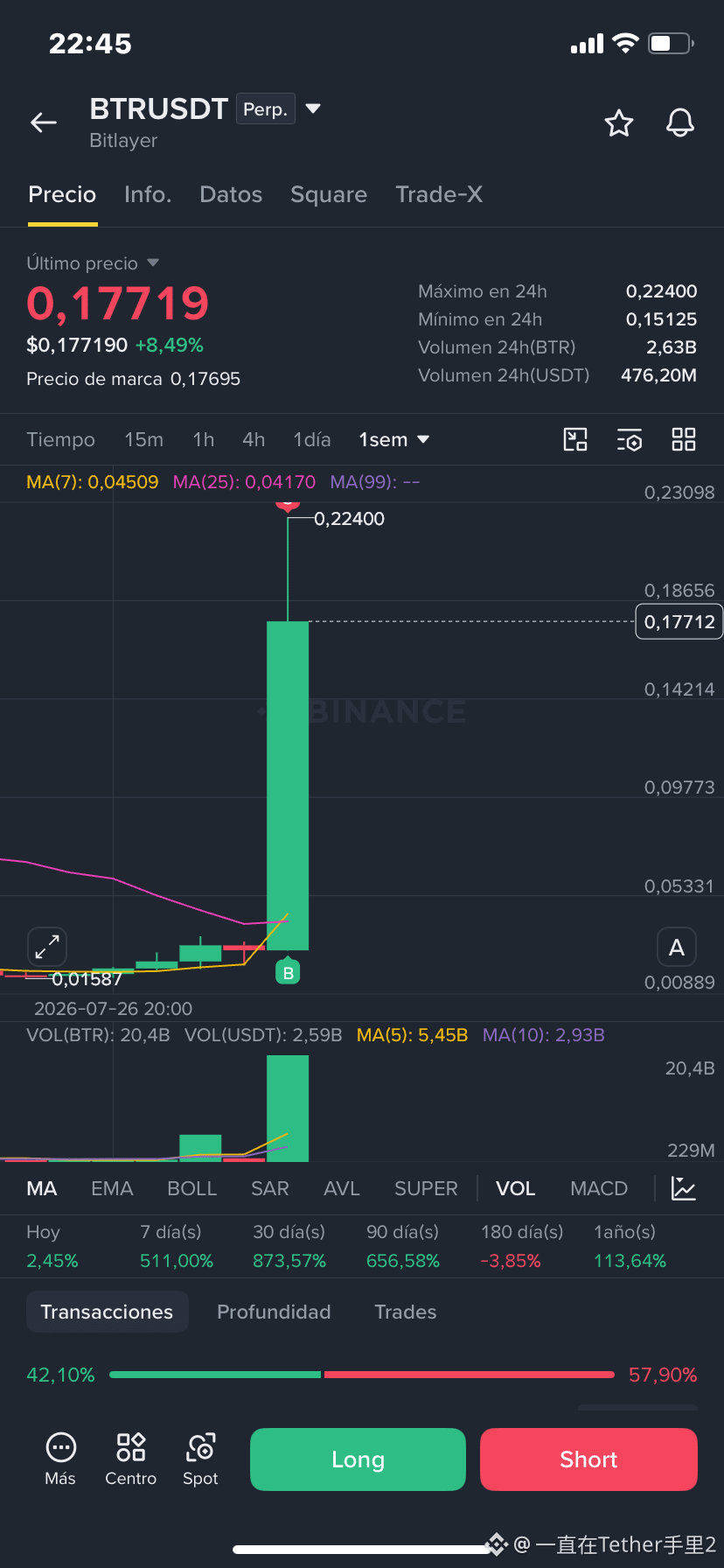The width and height of the screenshot is (724, 1568).
Task: Select the Tiempo chart mode
Action: coord(60,439)
